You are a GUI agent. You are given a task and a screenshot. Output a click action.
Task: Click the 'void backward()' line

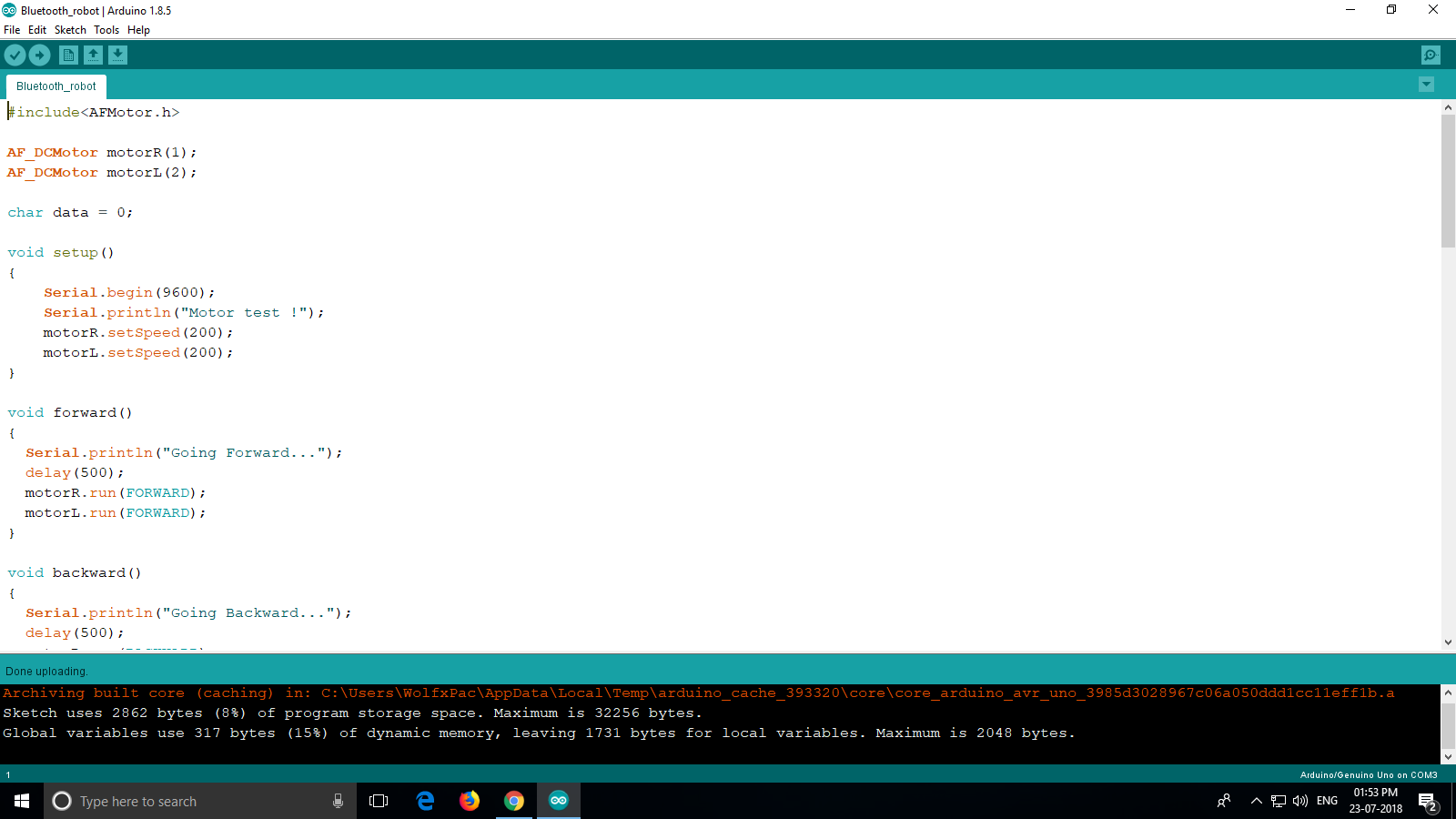point(75,572)
